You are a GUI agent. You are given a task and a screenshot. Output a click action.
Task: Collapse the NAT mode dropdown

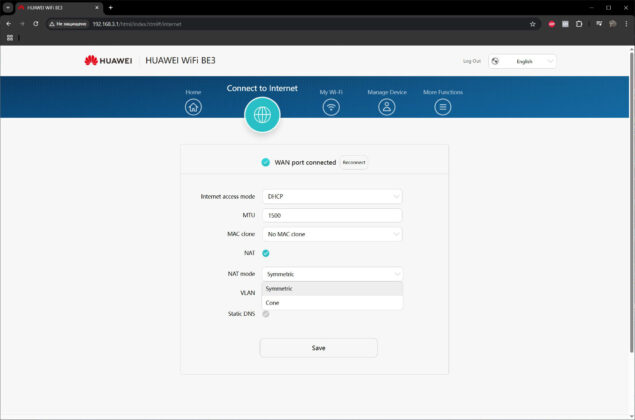click(332, 274)
